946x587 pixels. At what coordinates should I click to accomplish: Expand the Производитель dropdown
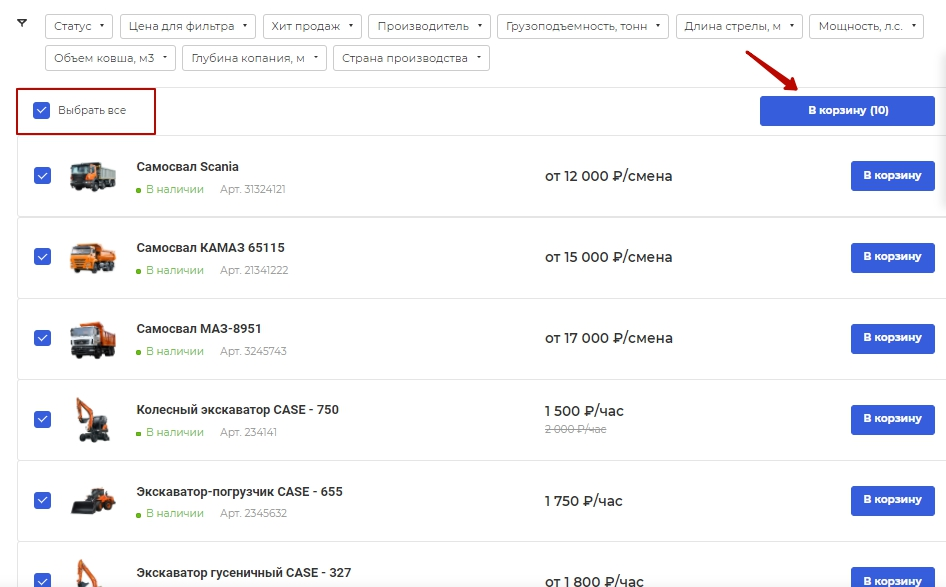tap(430, 27)
